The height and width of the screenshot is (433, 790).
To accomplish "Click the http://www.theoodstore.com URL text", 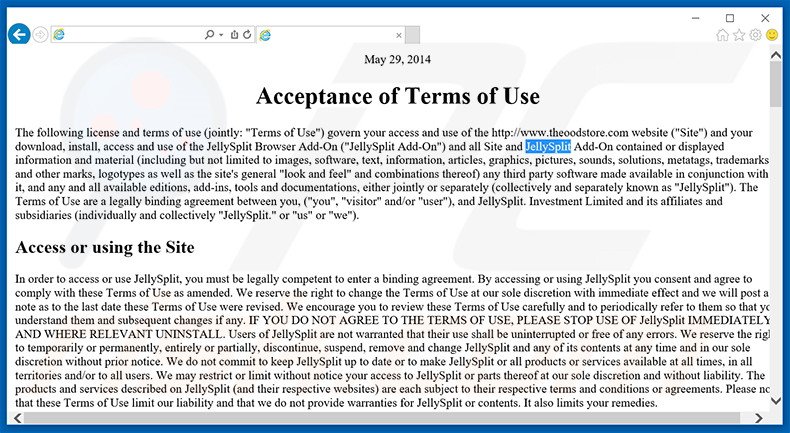I will [560, 133].
